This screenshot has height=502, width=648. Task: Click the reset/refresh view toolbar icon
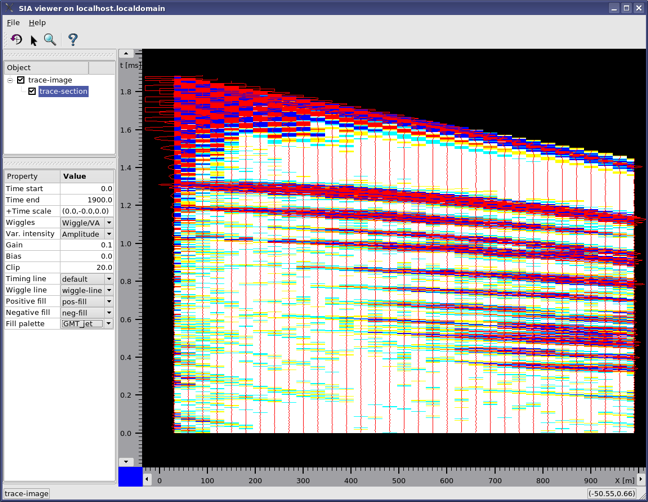point(16,40)
